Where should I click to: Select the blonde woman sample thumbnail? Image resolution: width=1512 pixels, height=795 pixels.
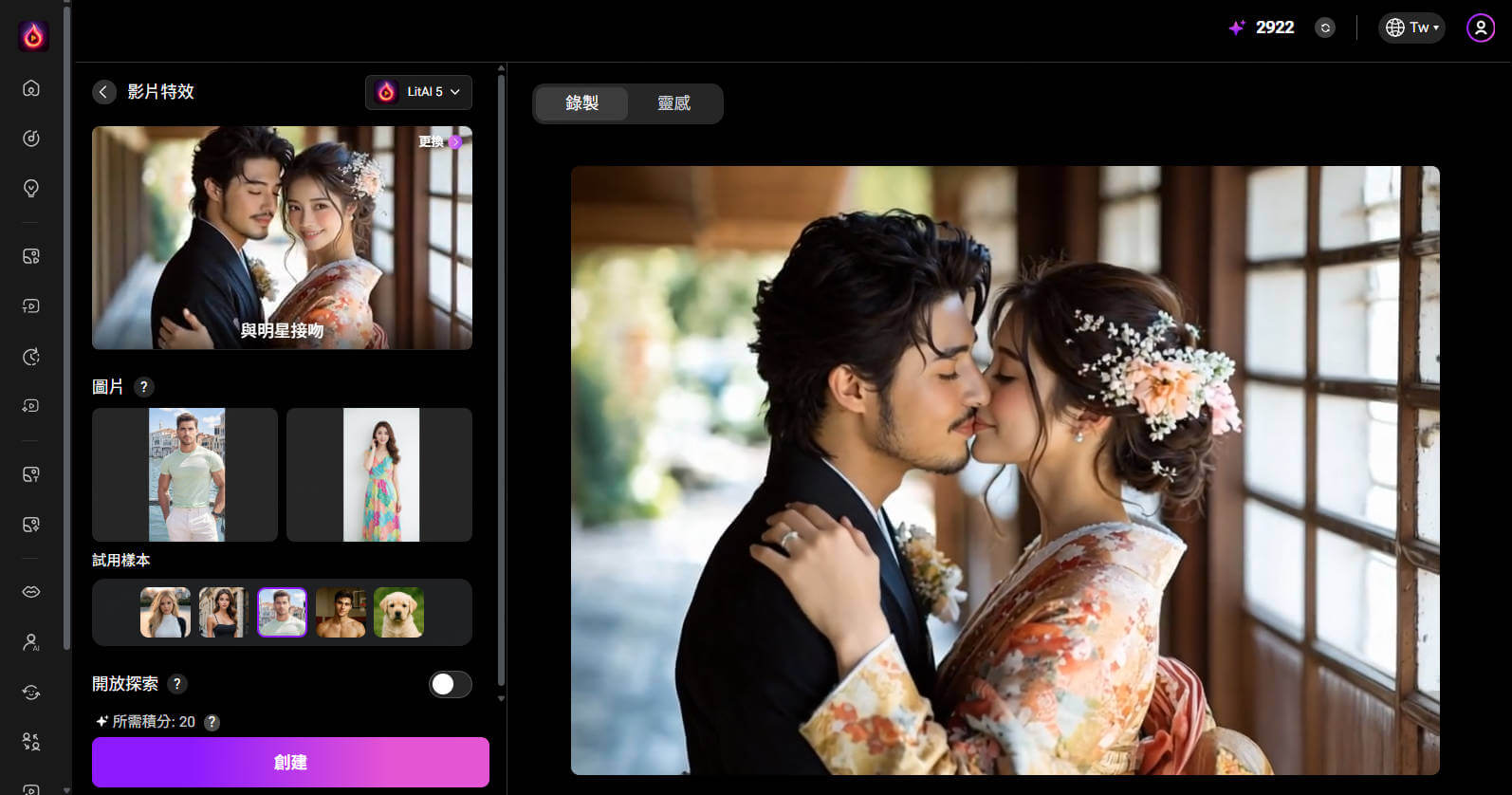[x=165, y=612]
